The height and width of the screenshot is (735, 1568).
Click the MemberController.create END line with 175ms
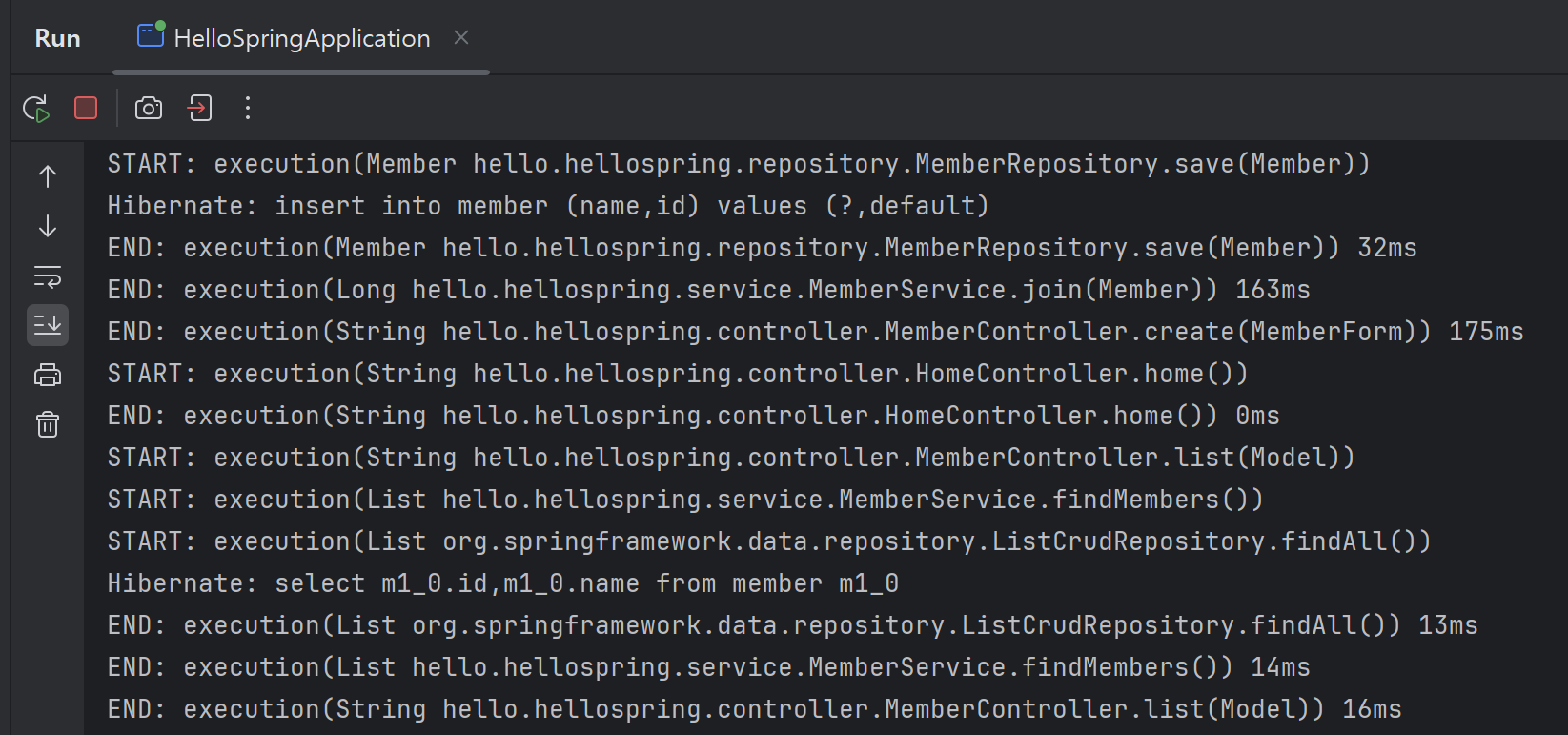click(815, 332)
